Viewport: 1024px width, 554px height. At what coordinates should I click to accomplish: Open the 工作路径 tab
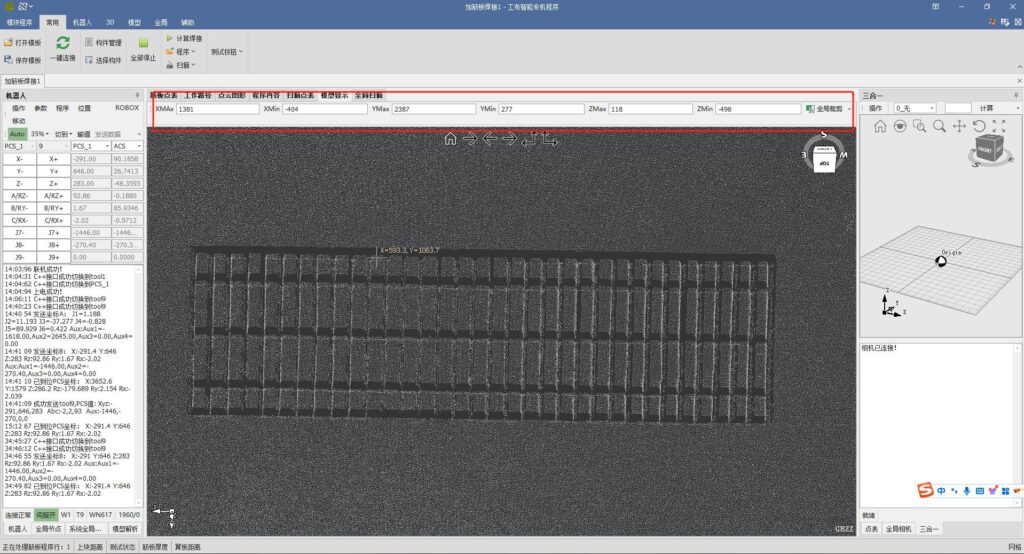(197, 96)
